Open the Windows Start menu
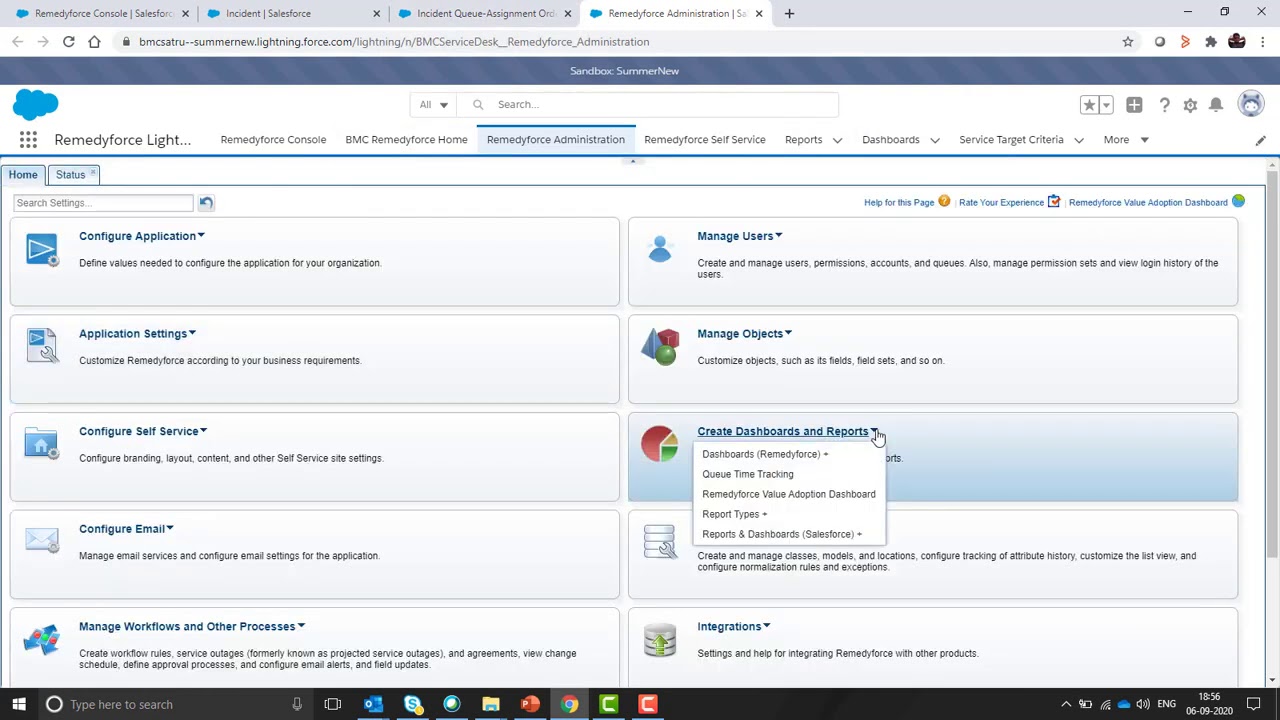The width and height of the screenshot is (1280, 720). coord(18,704)
